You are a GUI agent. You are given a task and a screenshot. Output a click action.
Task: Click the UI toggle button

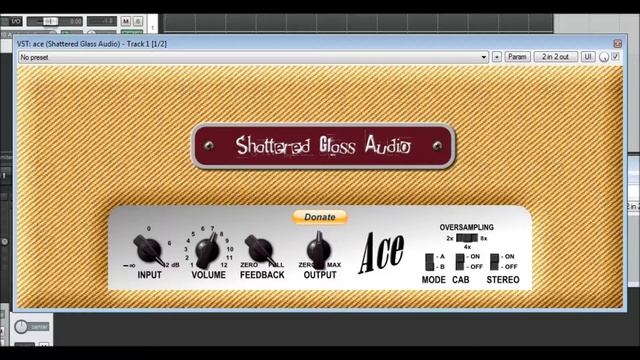[x=588, y=57]
